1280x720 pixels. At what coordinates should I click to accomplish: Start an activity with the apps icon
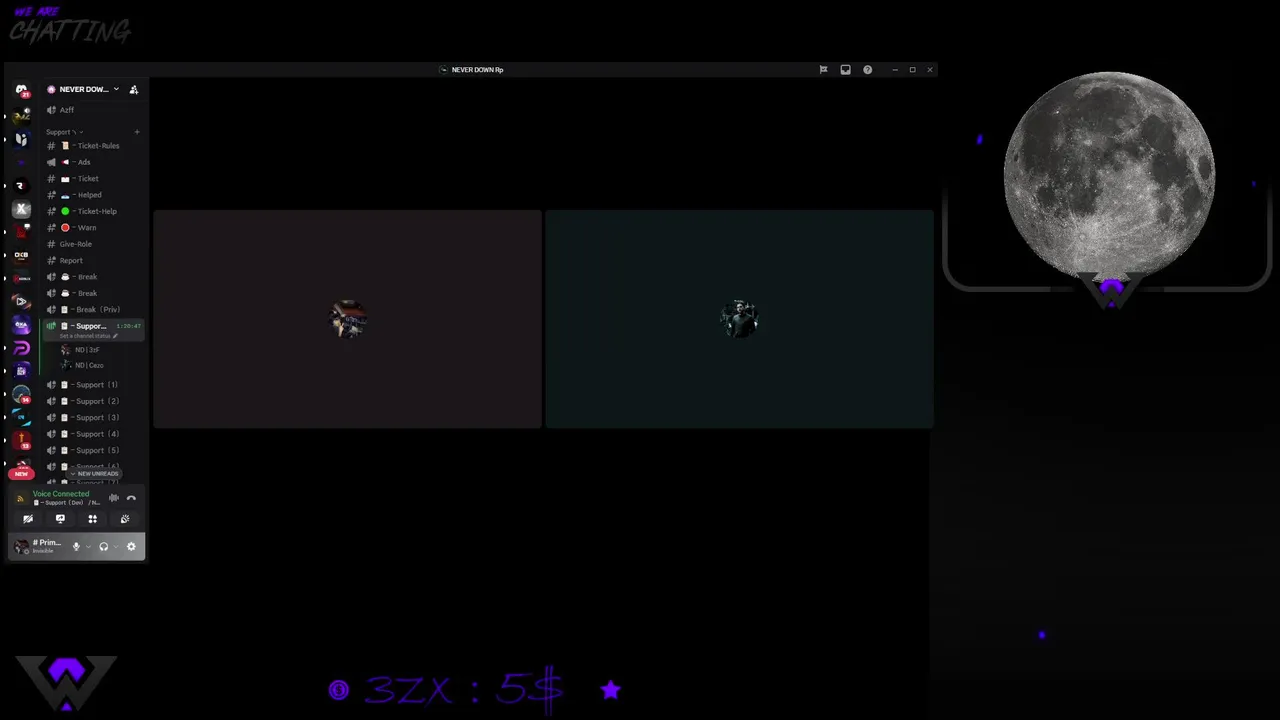tap(92, 519)
